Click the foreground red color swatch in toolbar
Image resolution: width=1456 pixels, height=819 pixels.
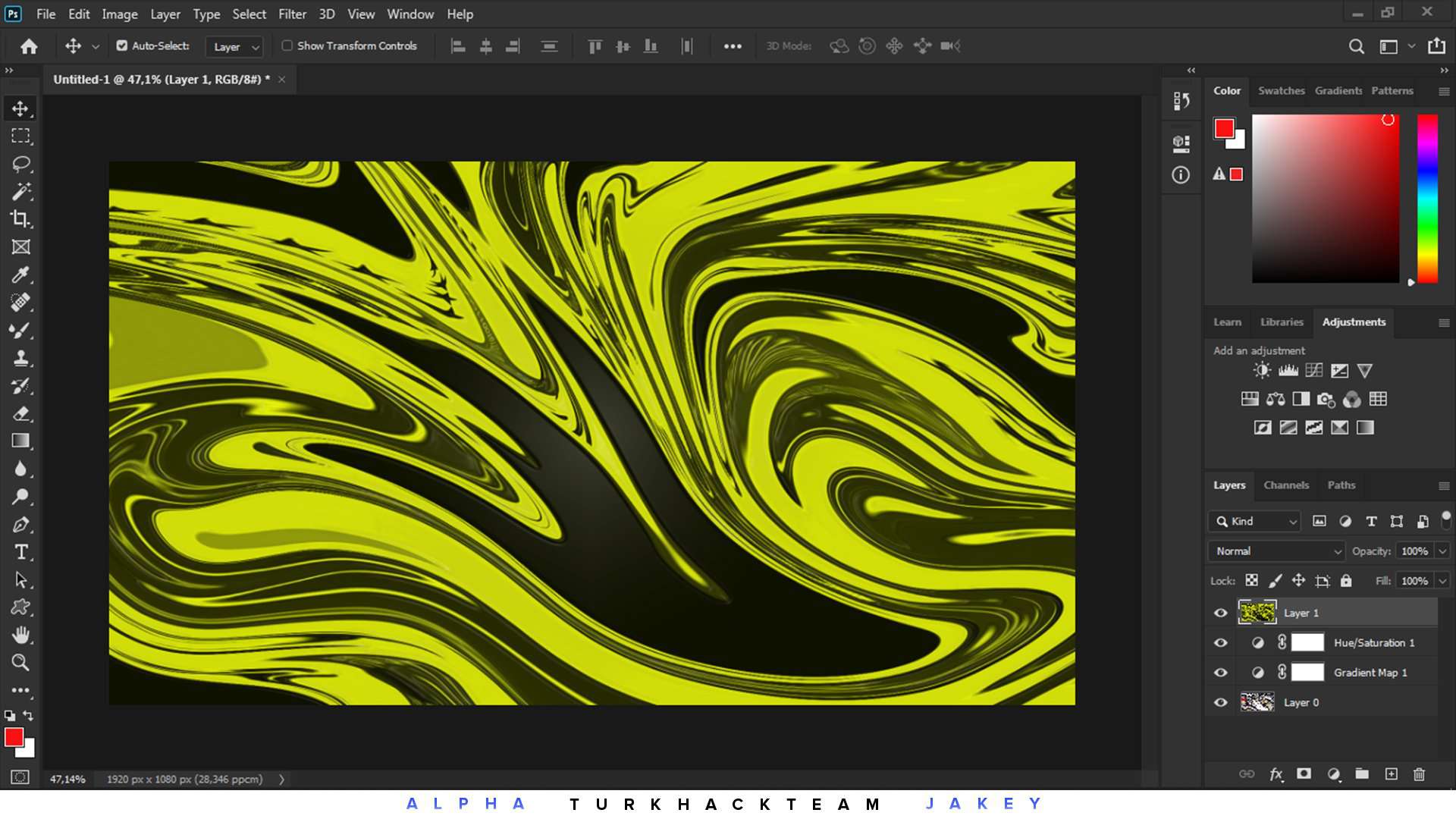(14, 737)
